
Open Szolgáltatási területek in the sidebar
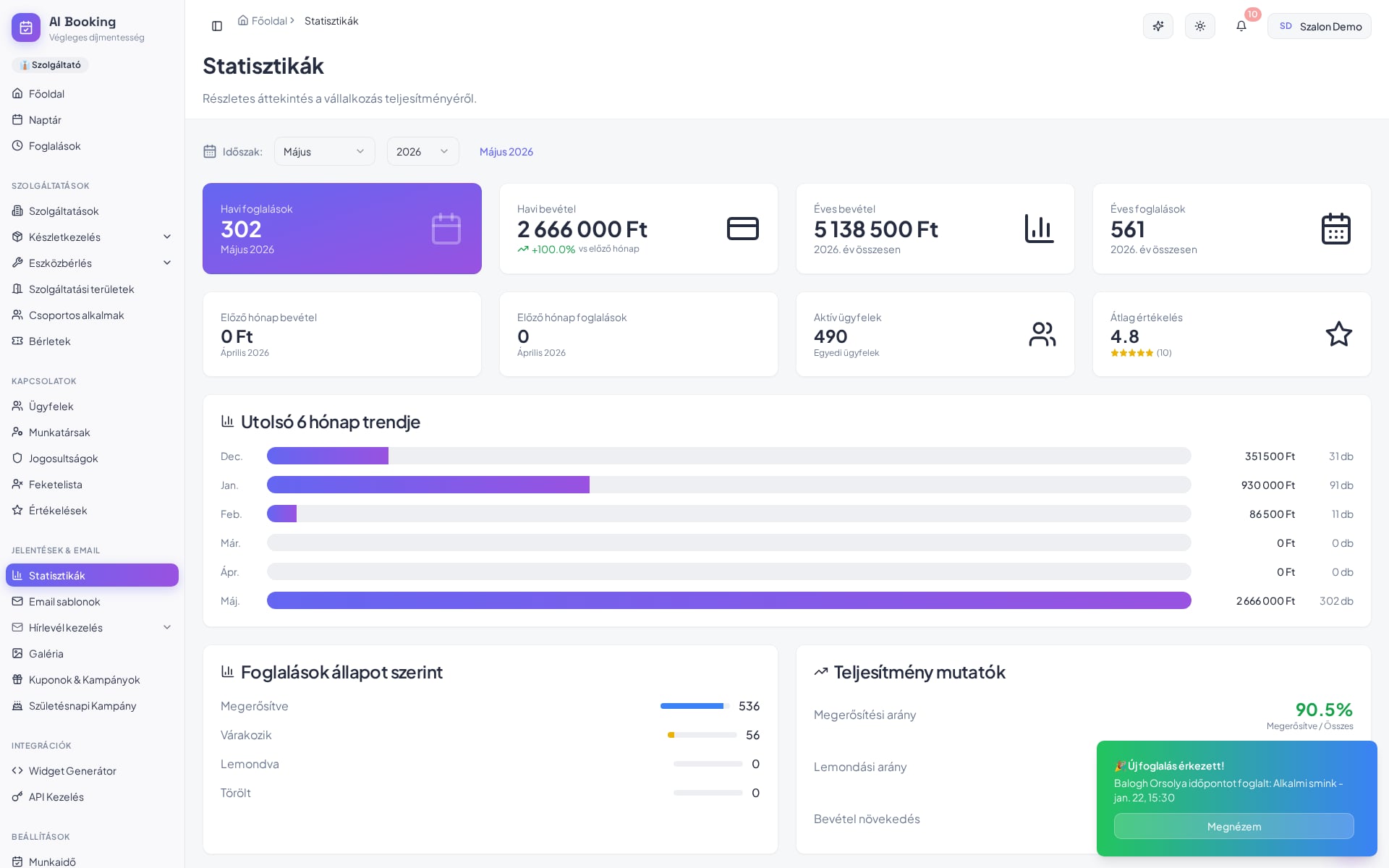click(92, 289)
